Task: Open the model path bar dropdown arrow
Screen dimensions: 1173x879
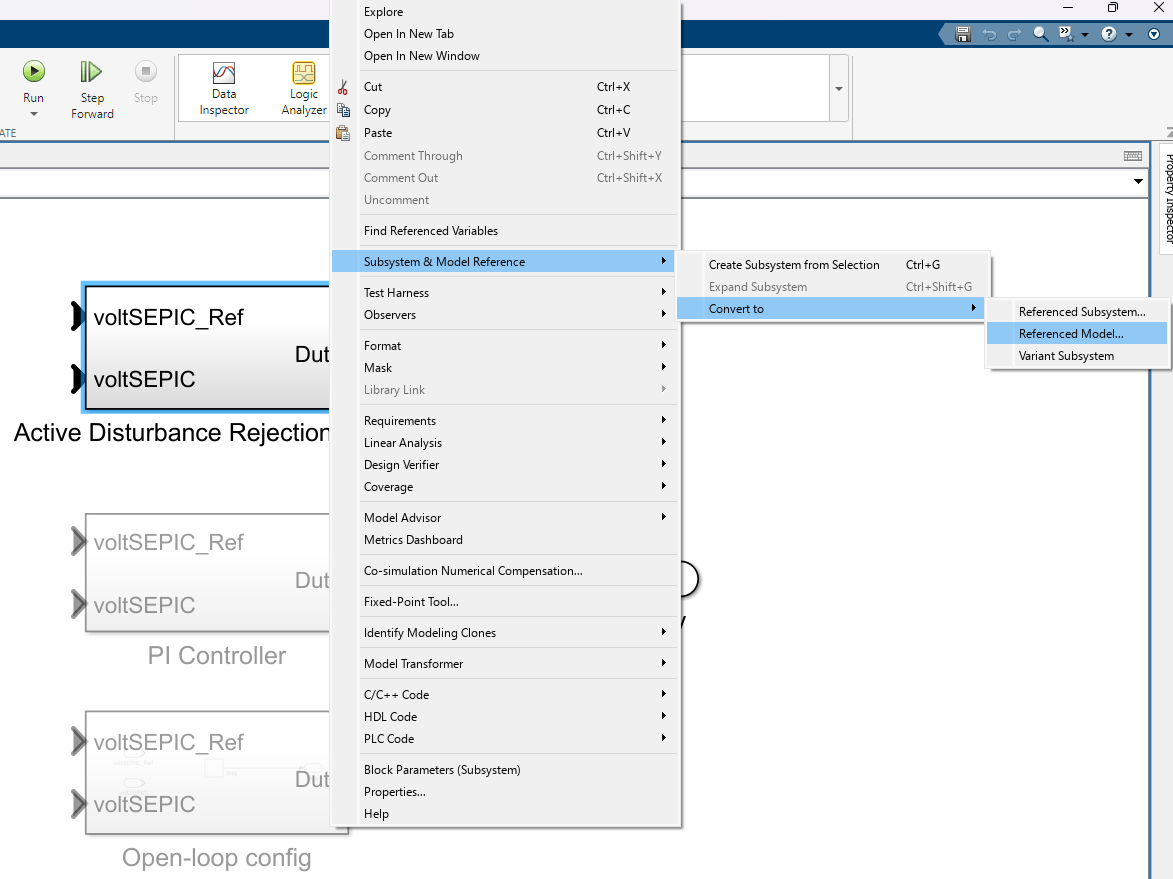Action: (x=1138, y=182)
